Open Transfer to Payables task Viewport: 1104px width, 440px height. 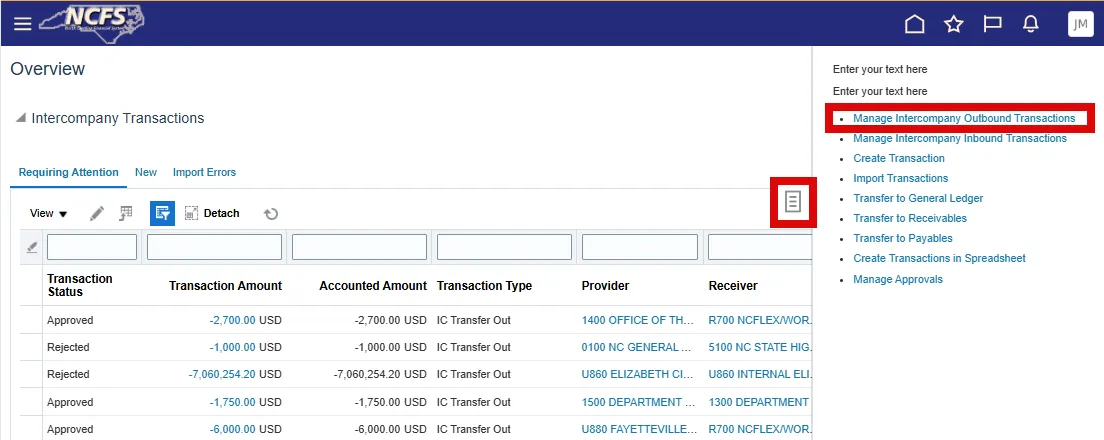point(903,238)
